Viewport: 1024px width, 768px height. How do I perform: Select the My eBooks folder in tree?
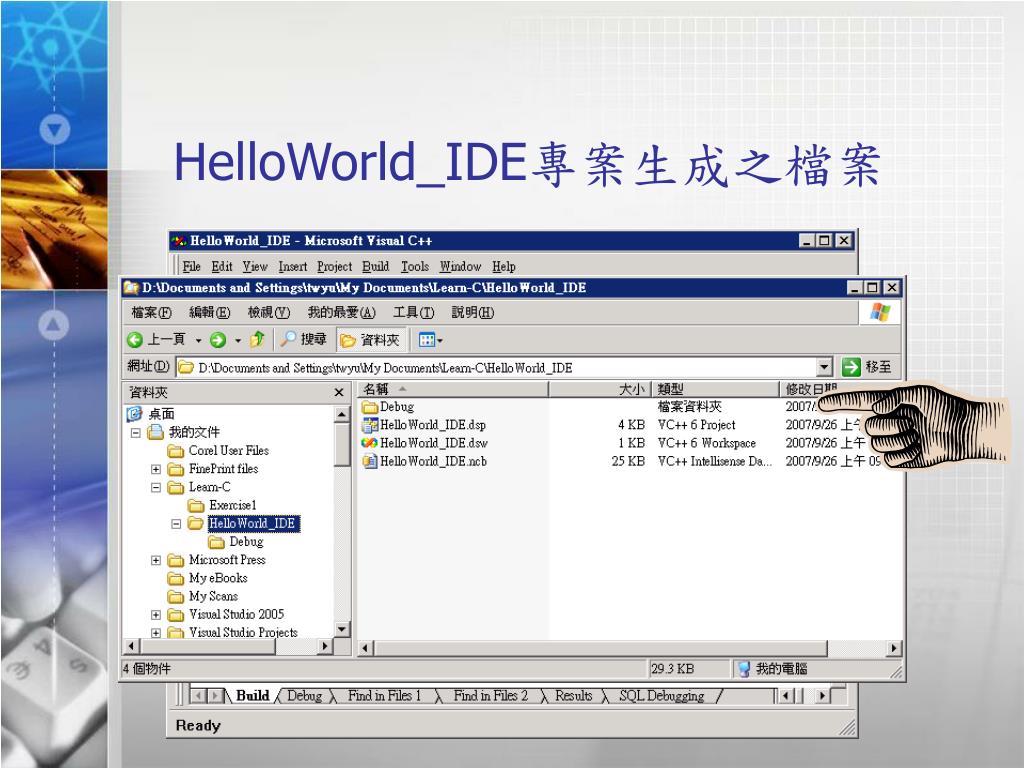click(x=218, y=579)
